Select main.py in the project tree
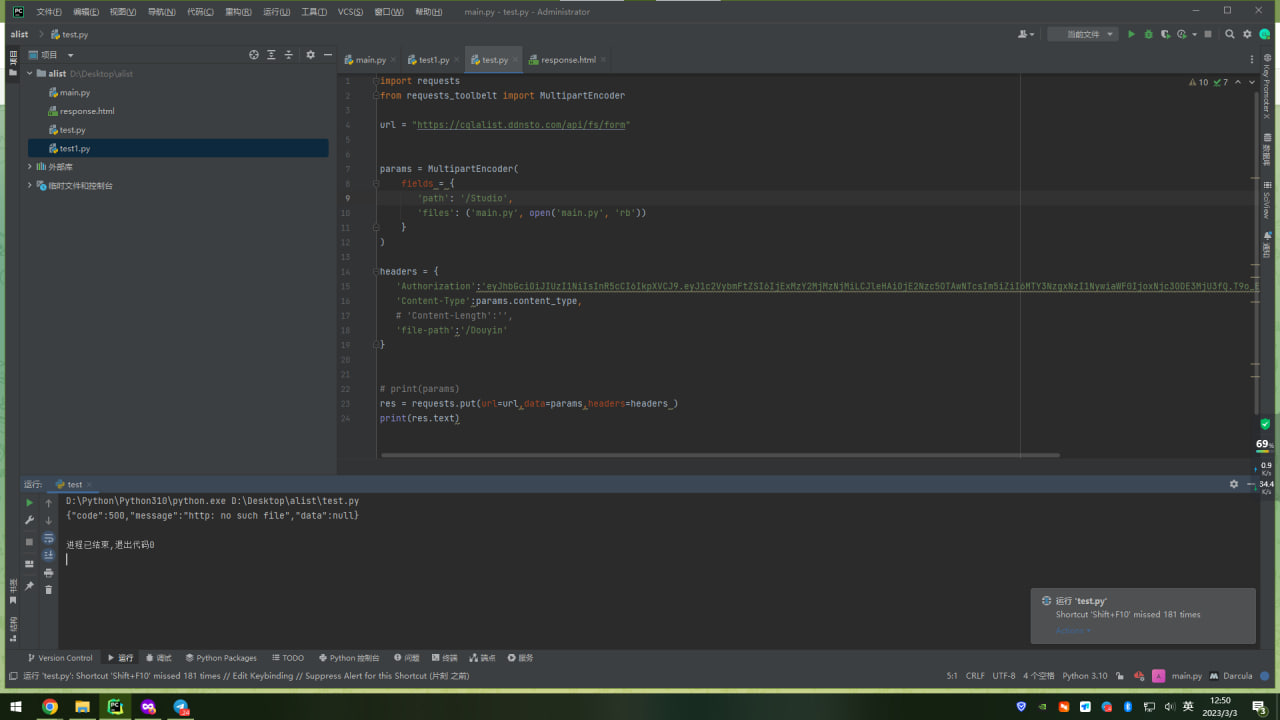The width and height of the screenshot is (1280, 720). point(75,92)
